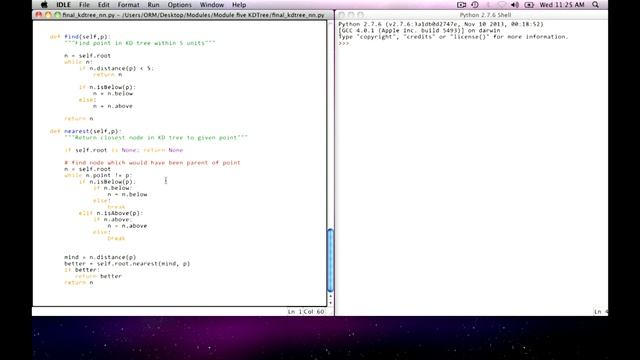Viewport: 640px width, 360px height.
Task: Click the line 'if n.distance(p) < 5:'
Action: point(116,68)
